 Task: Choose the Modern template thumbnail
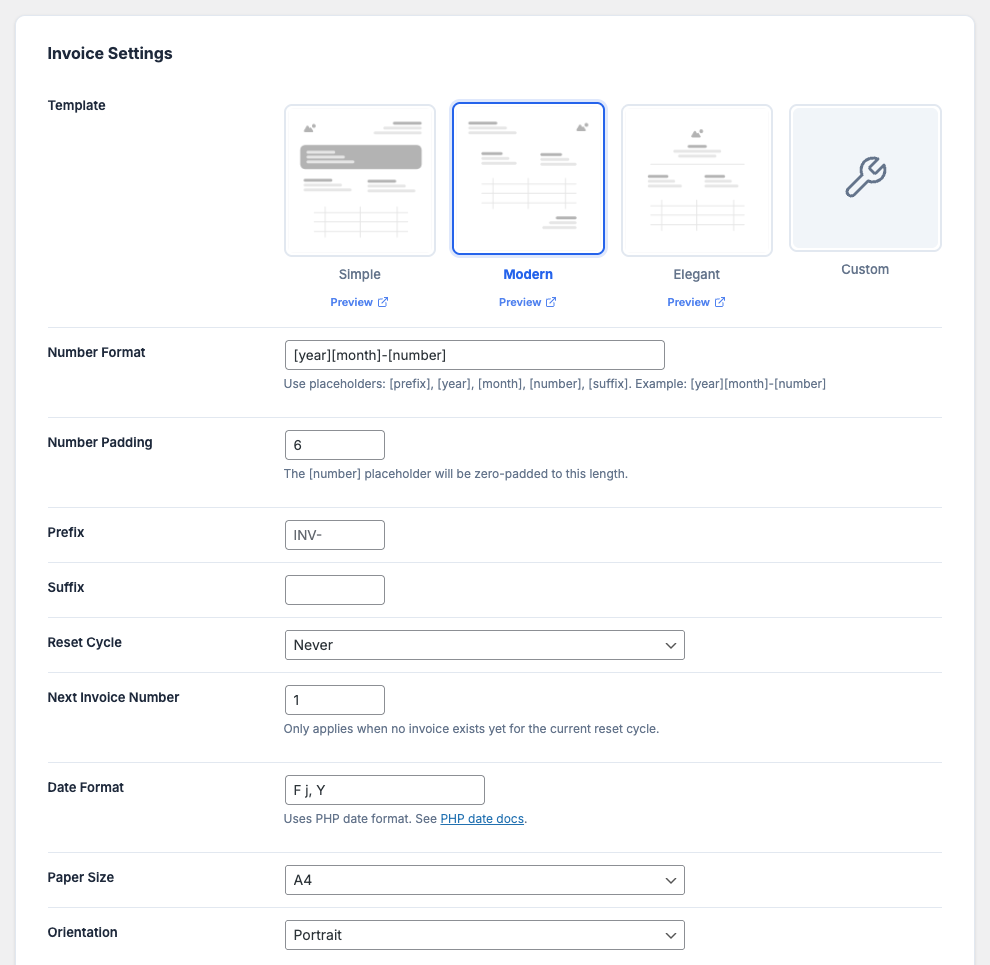tap(528, 180)
